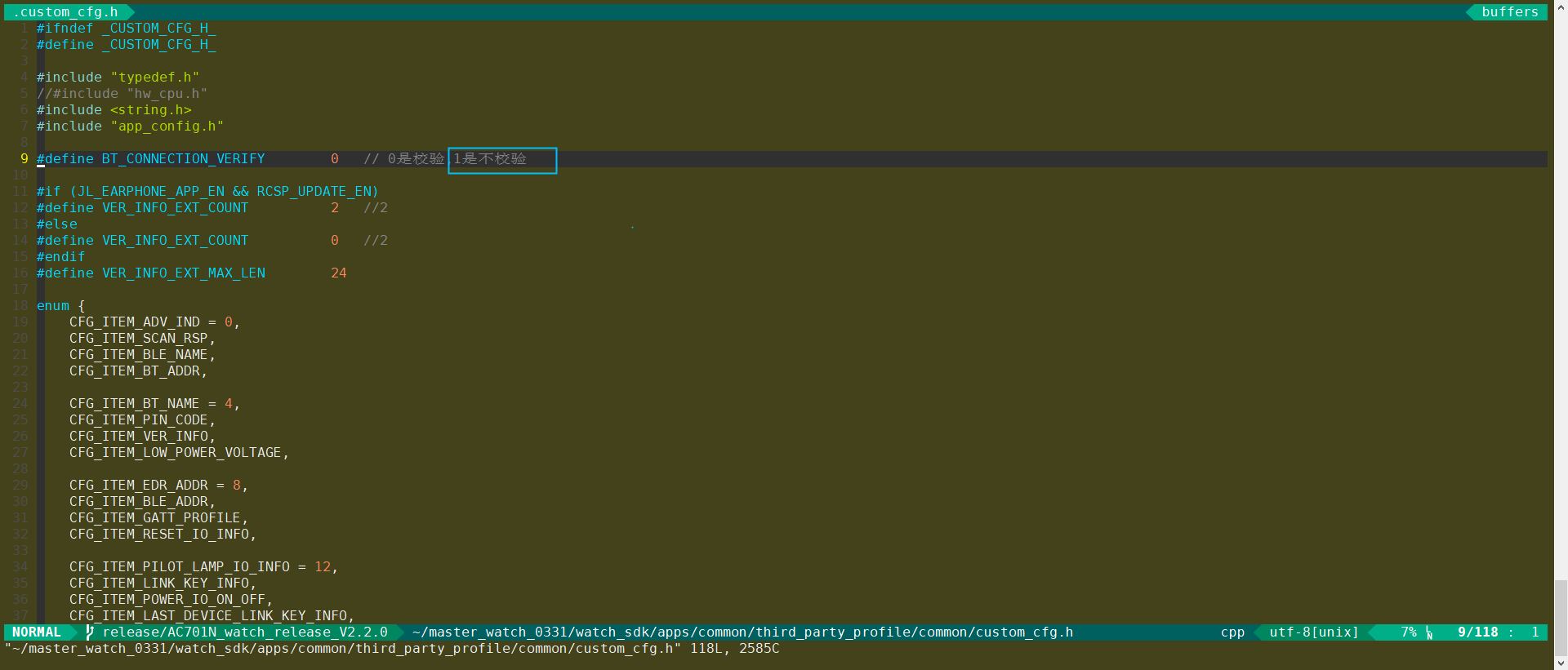Click CFG_ITEM_LINK_KEY_INFO enum entry
Viewport: 1568px width, 670px height.
click(159, 583)
